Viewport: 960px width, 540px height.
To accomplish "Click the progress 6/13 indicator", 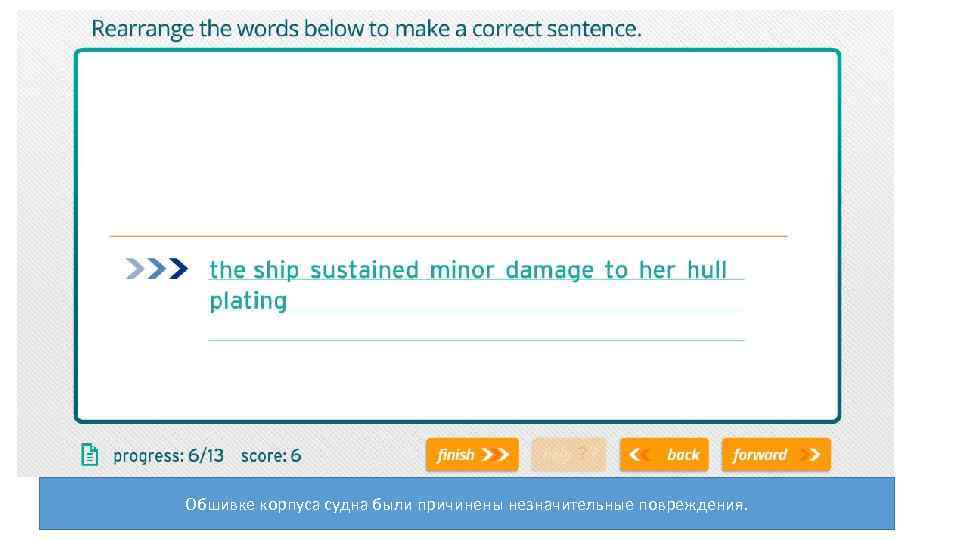I will [168, 456].
